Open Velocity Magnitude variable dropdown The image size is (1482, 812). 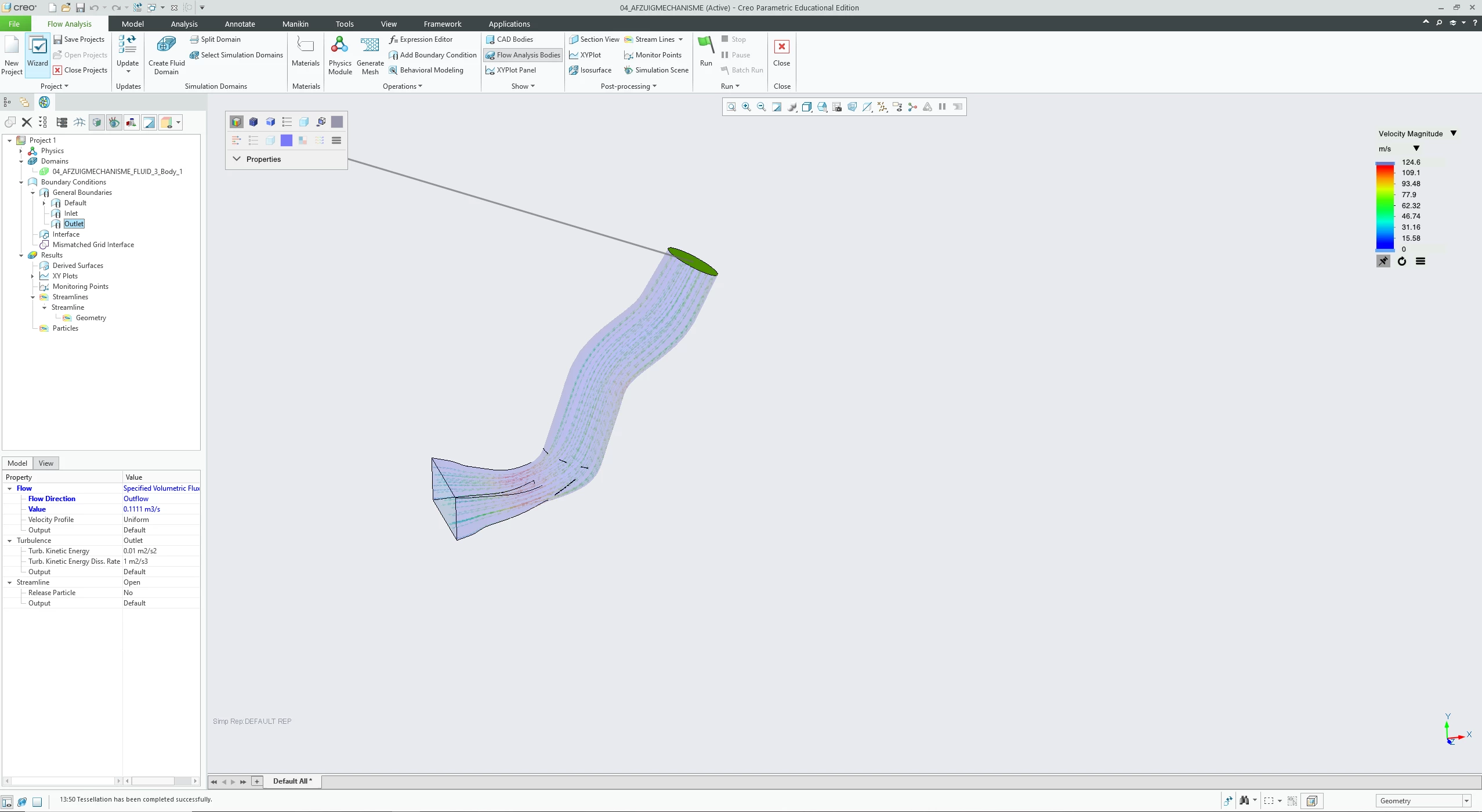tap(1453, 133)
